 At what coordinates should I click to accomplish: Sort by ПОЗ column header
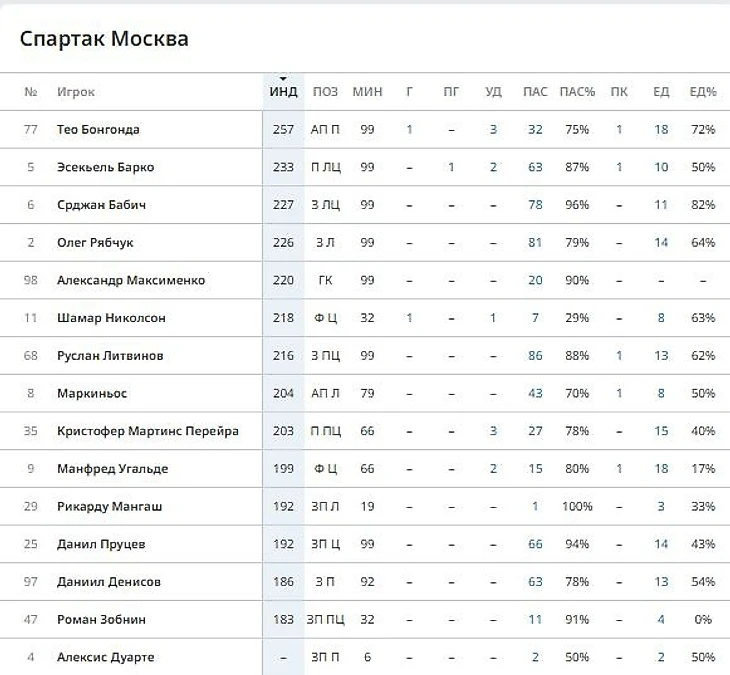click(325, 92)
